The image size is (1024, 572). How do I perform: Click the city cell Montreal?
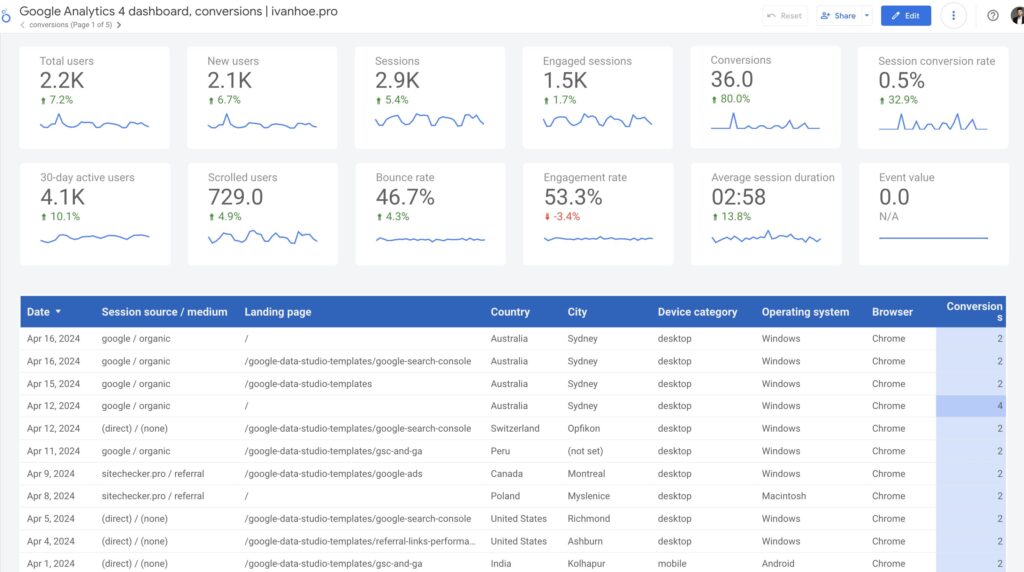[586, 473]
